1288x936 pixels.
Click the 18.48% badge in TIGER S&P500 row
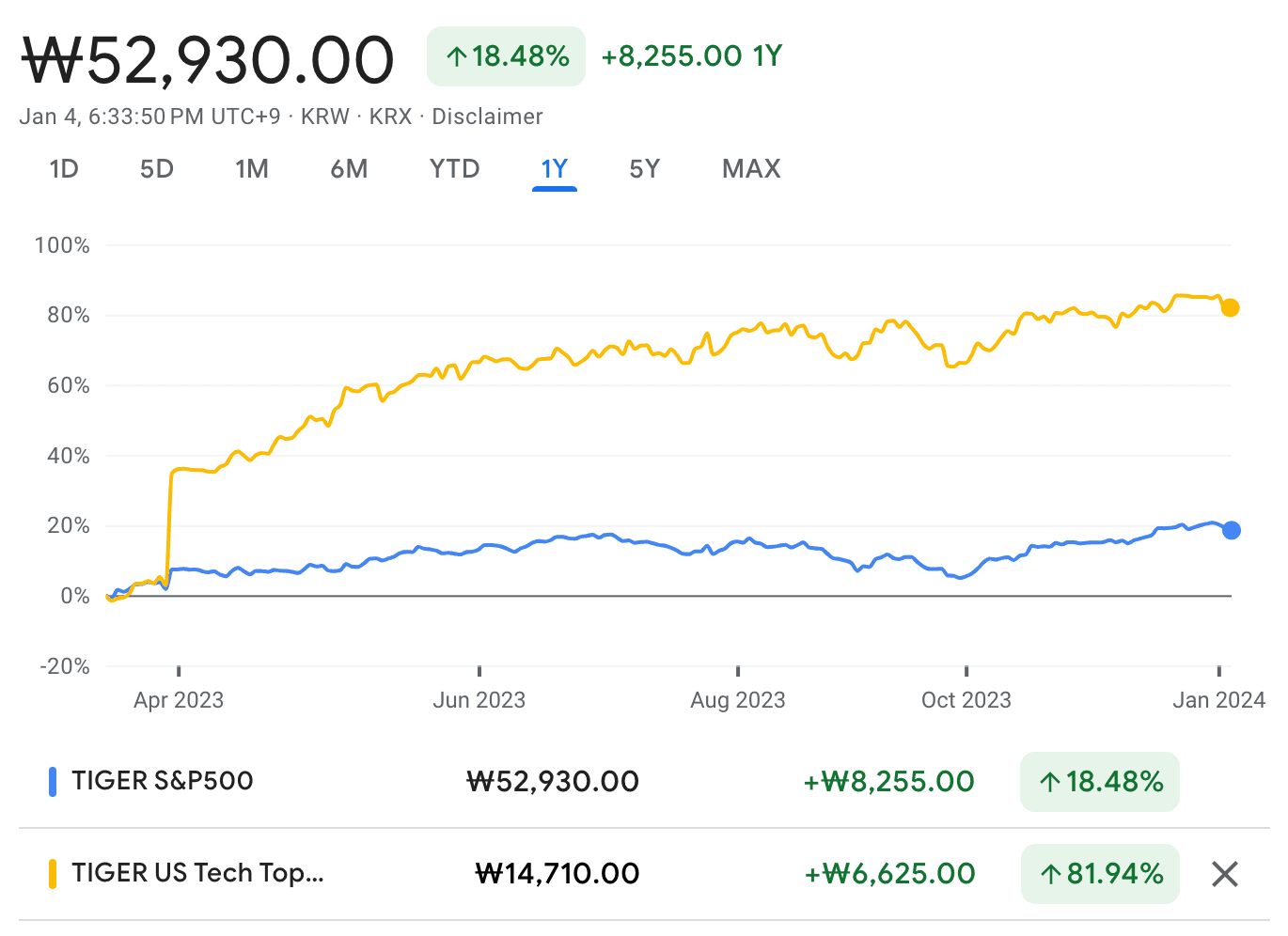(x=1100, y=782)
